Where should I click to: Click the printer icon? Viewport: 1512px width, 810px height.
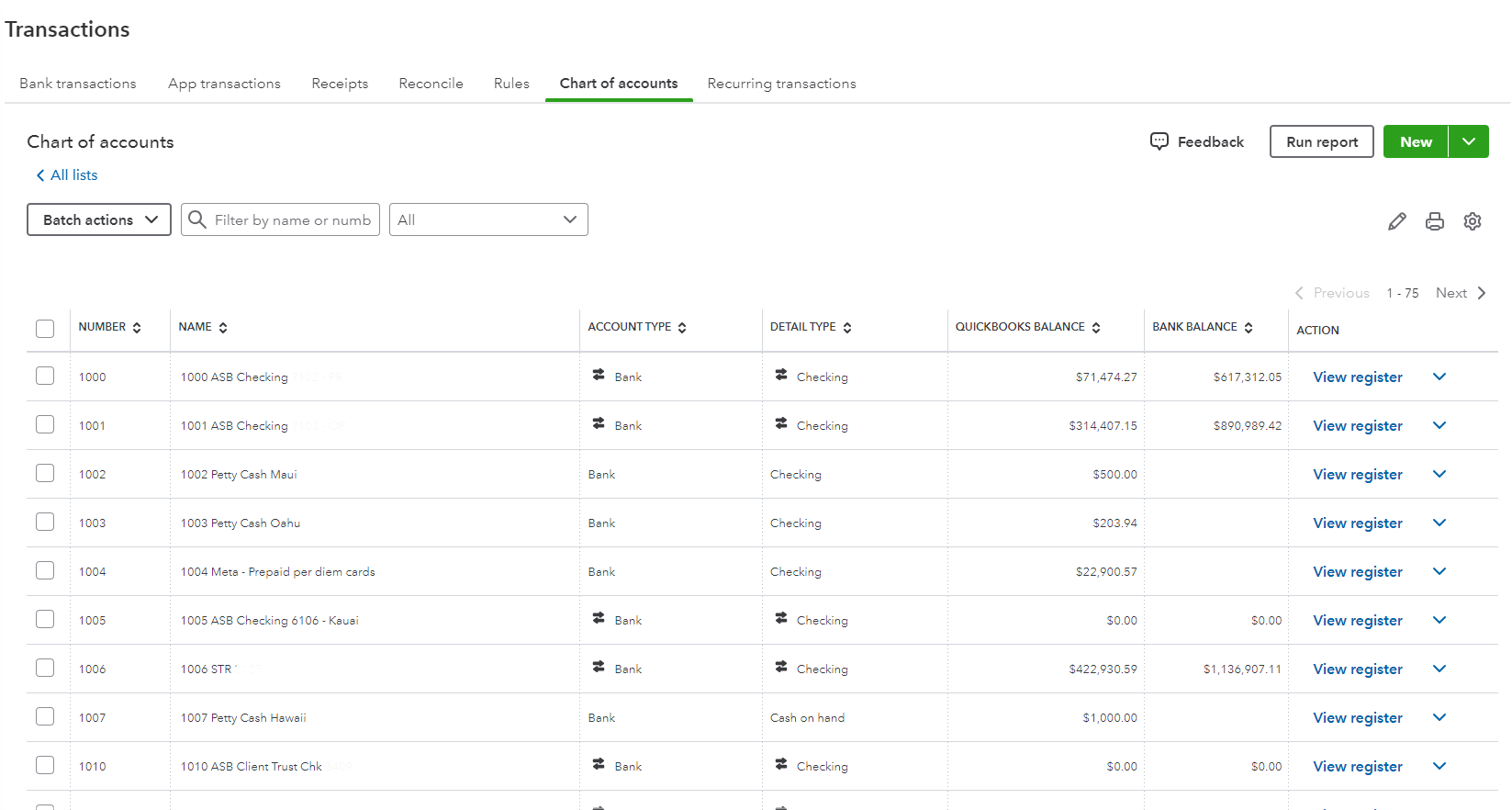click(x=1434, y=221)
